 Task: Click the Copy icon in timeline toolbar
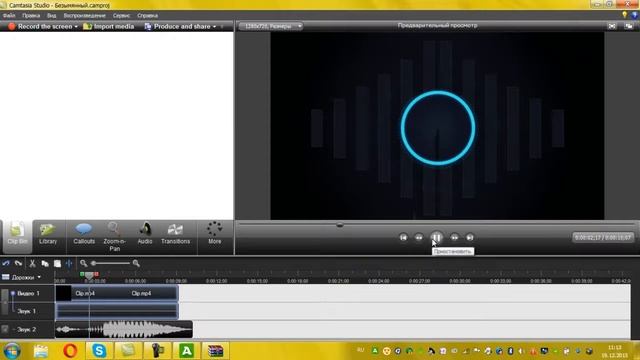[x=45, y=263]
